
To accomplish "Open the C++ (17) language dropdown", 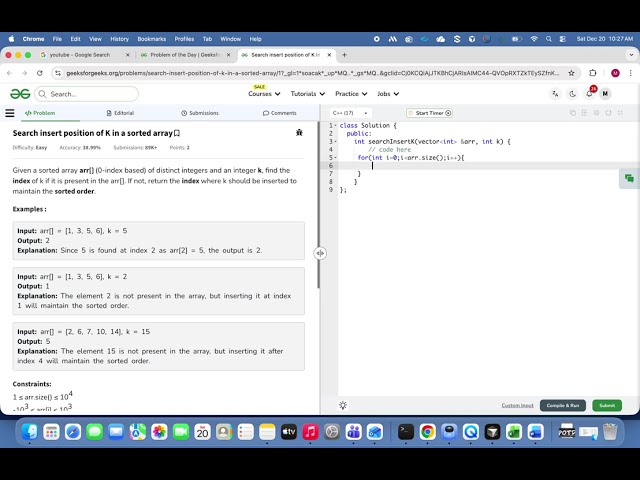I will (349, 113).
